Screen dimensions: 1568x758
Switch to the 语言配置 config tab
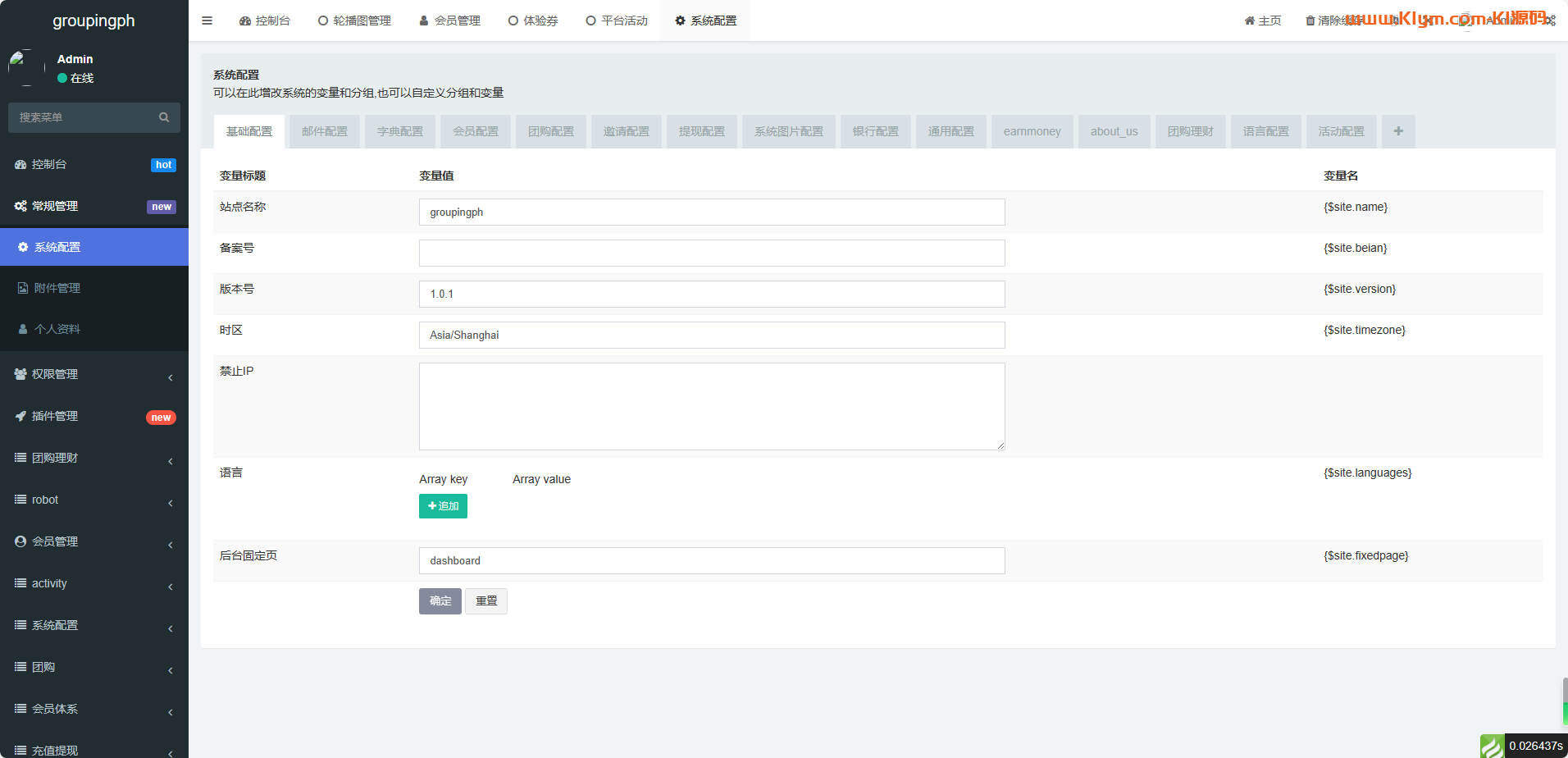(1266, 131)
